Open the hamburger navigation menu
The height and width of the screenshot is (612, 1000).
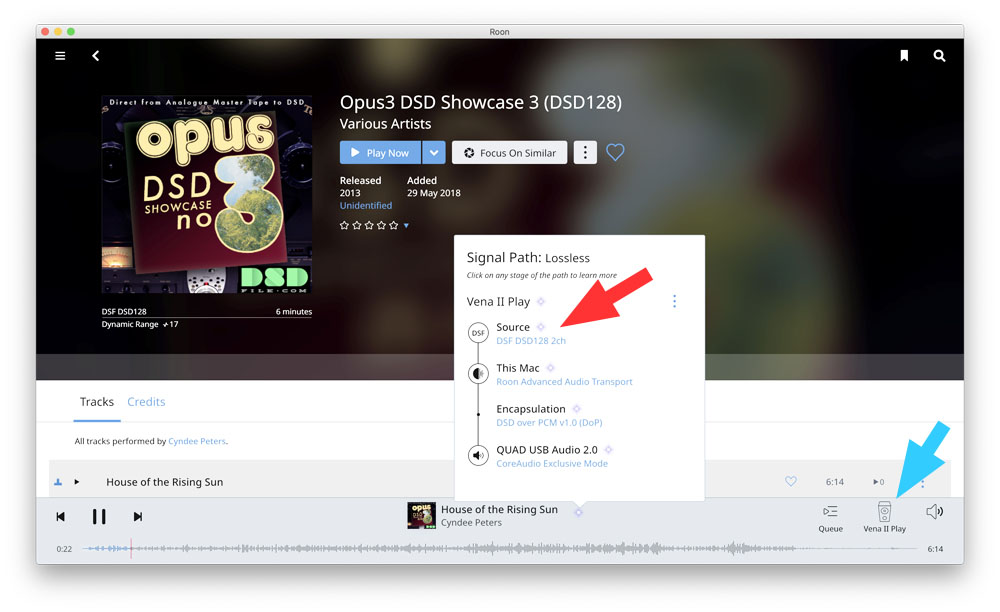pyautogui.click(x=60, y=56)
